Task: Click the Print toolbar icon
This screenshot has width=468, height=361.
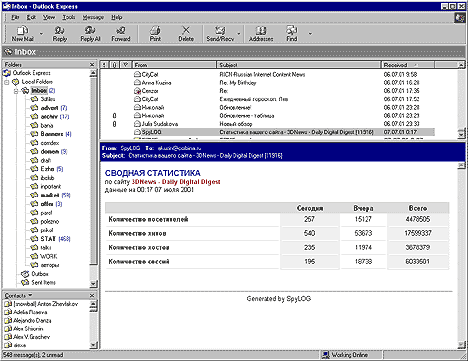Action: [x=155, y=34]
